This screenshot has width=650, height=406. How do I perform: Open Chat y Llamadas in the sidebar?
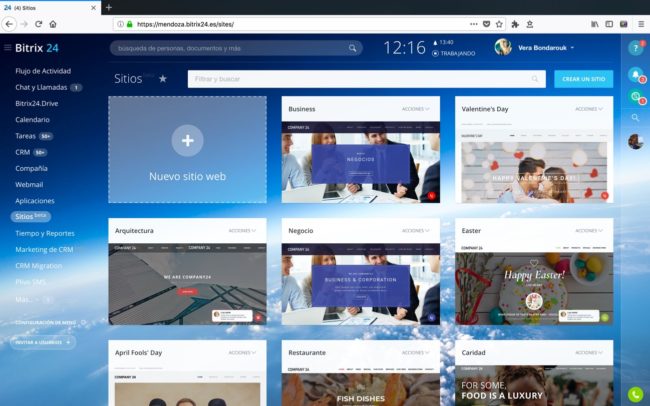coord(41,87)
